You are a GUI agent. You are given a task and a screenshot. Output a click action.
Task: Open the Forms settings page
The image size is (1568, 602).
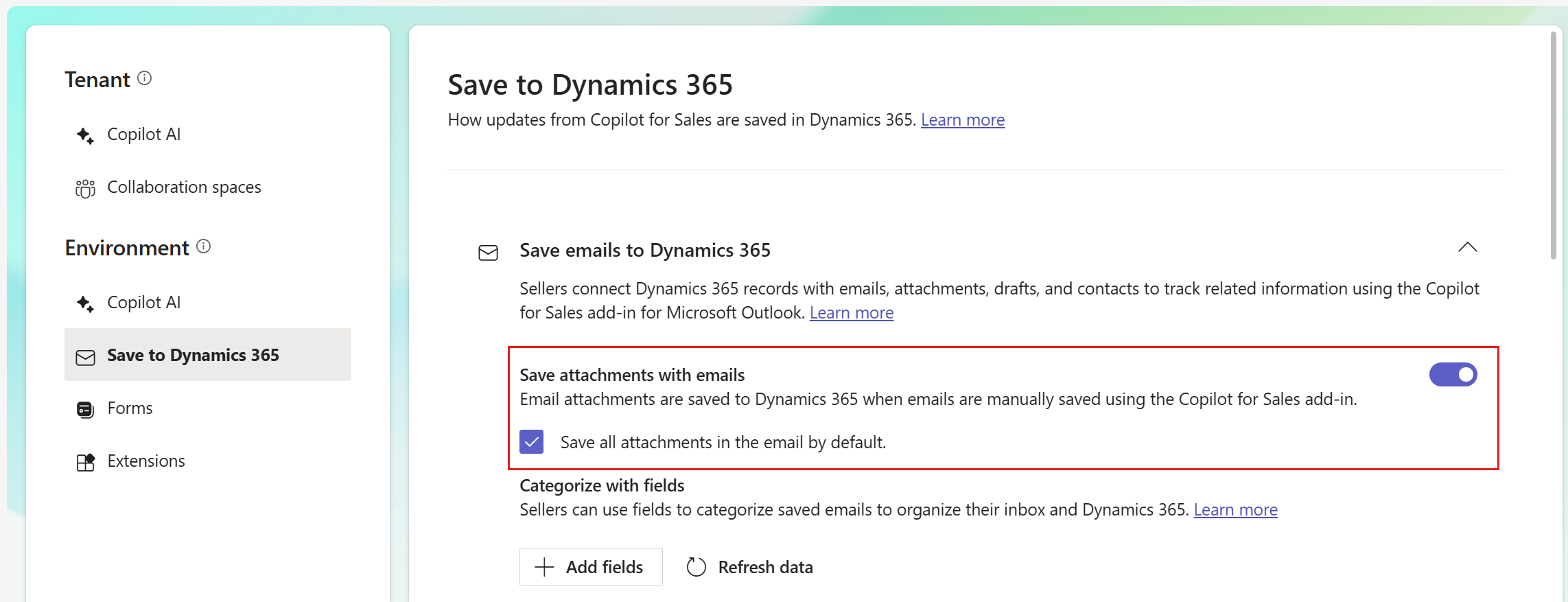pyautogui.click(x=207, y=408)
